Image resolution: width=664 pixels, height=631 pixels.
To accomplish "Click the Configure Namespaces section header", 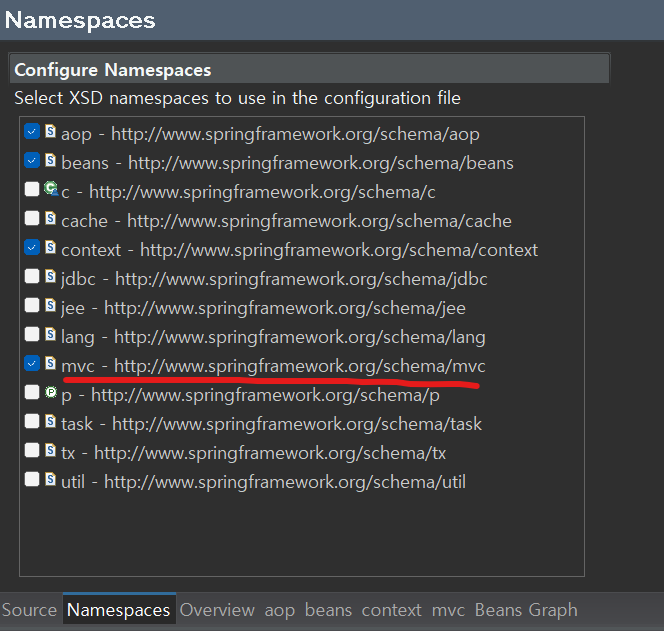I will click(x=310, y=69).
